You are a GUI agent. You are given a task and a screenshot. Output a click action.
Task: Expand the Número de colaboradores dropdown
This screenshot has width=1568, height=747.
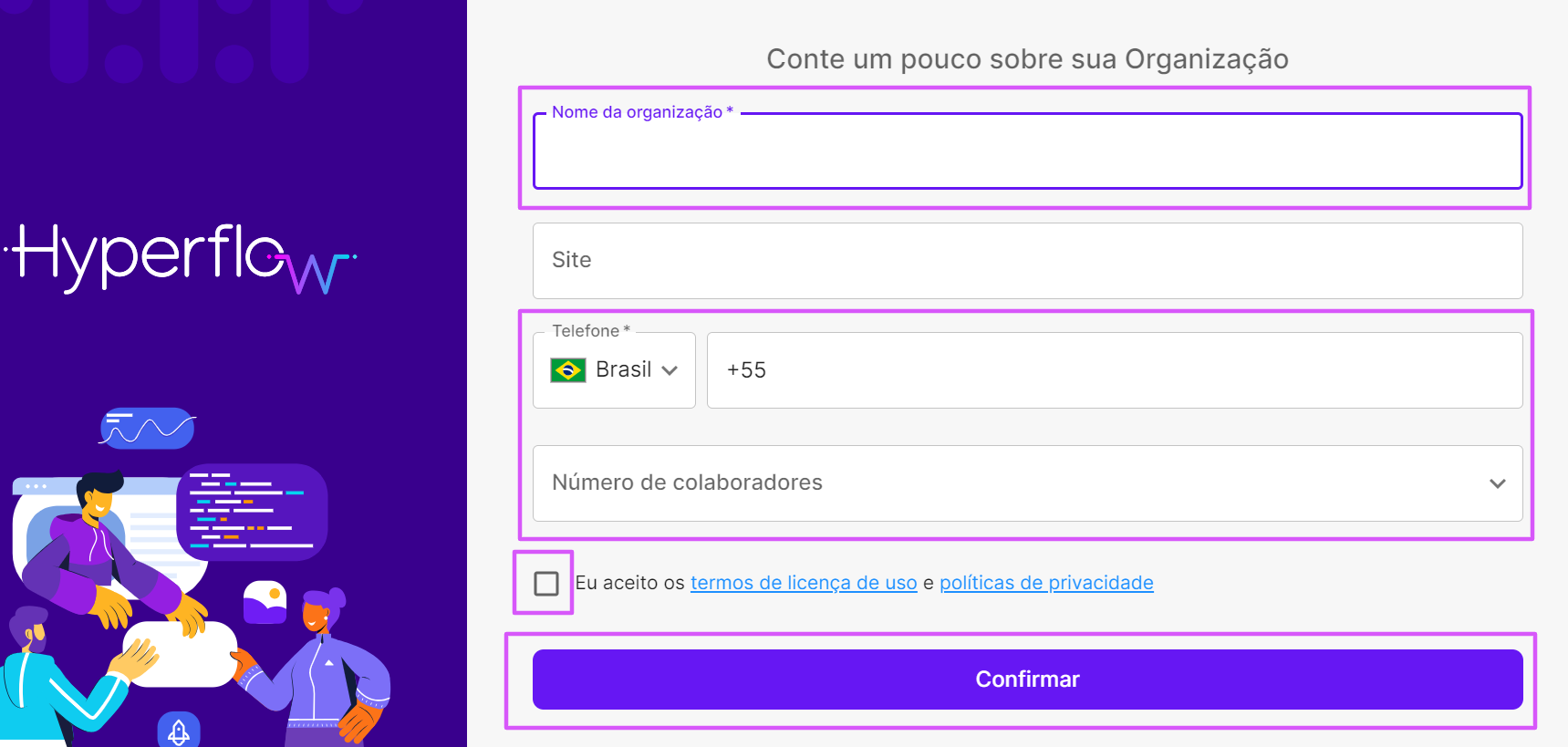1028,483
